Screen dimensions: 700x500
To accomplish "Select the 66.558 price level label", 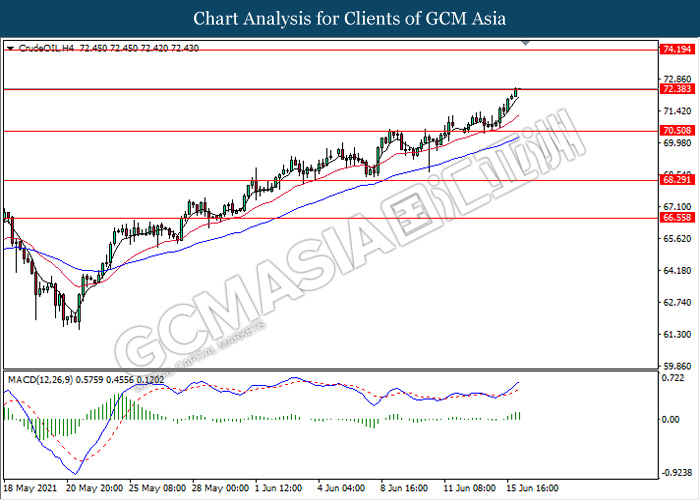I will [677, 218].
